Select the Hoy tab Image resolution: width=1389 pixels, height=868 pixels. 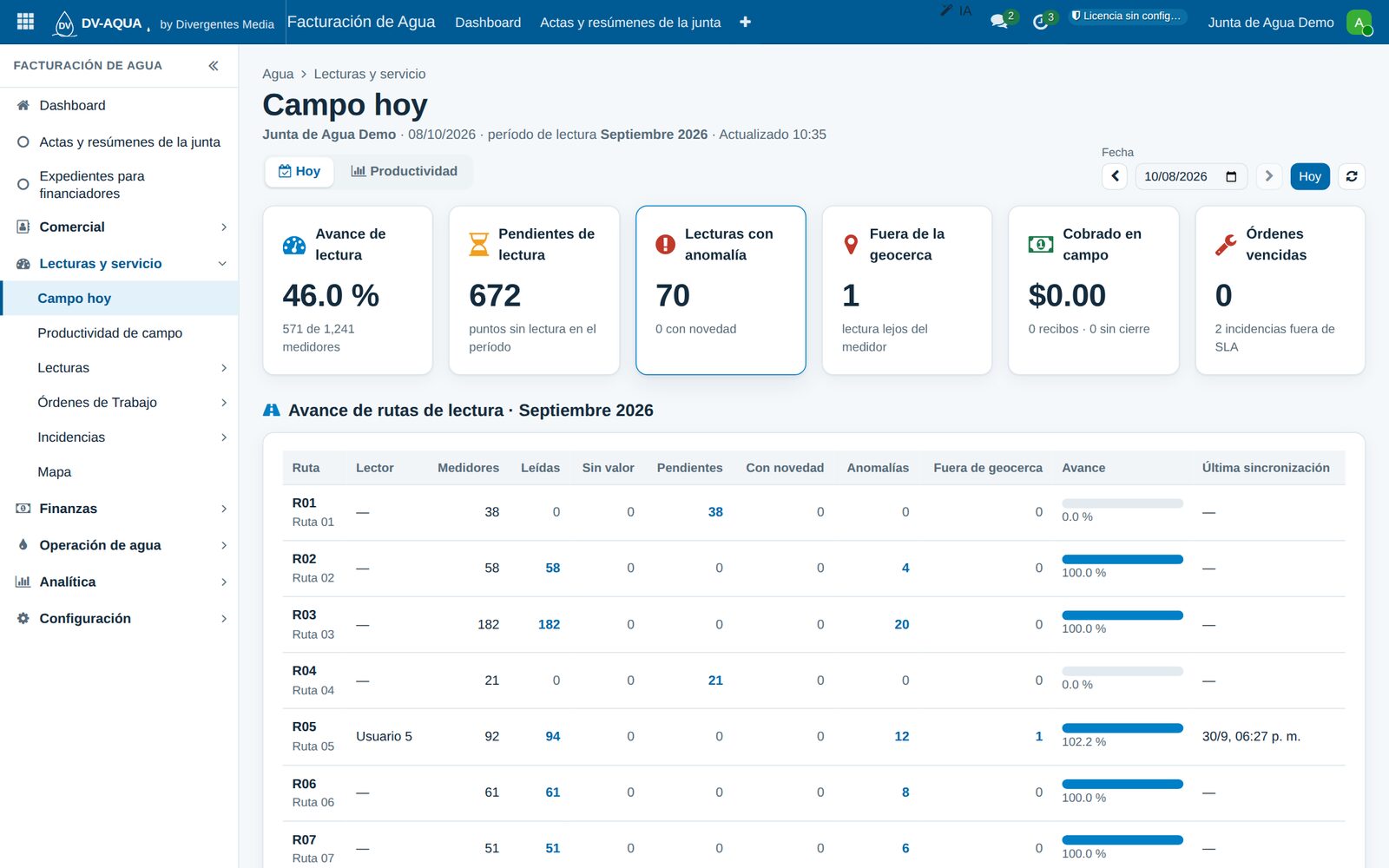[299, 171]
